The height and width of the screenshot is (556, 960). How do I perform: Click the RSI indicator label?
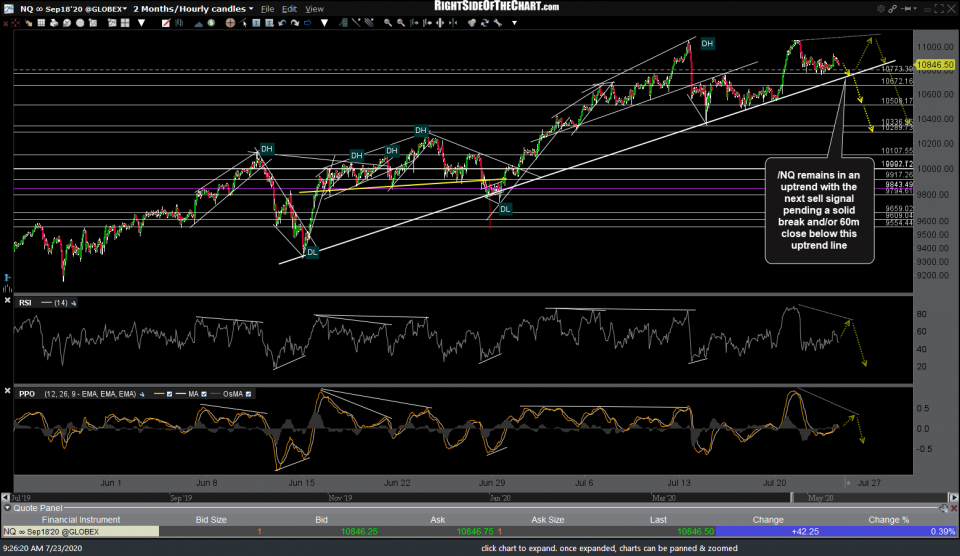click(25, 303)
